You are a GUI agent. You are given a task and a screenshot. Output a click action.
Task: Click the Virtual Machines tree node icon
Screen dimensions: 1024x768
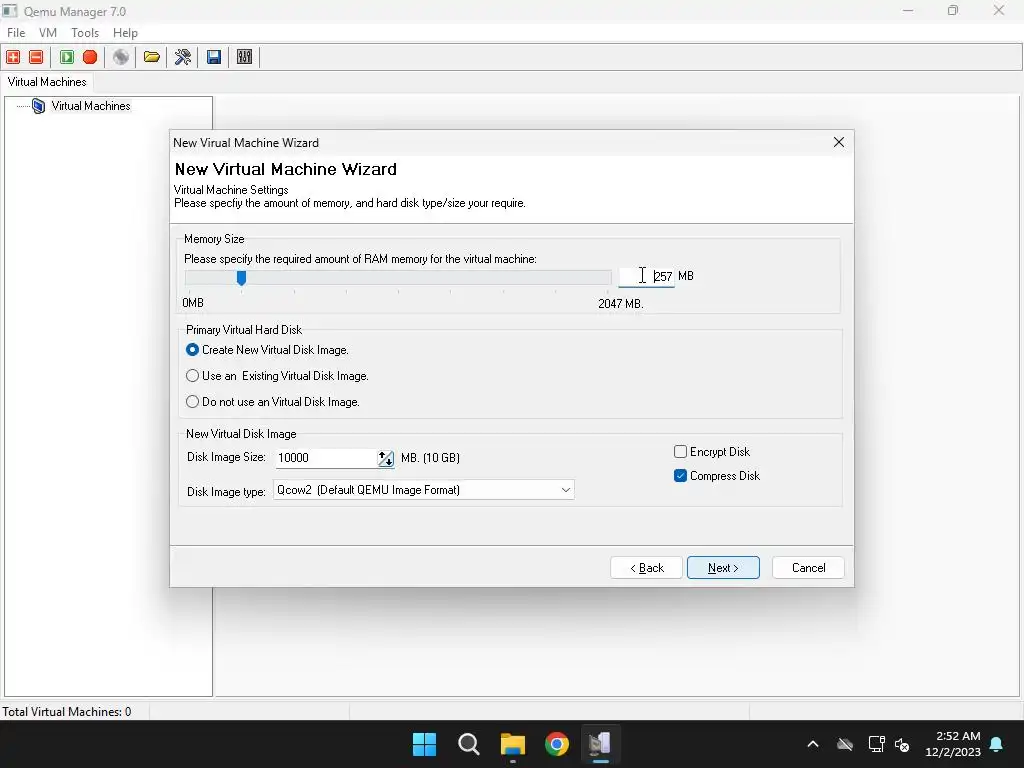pos(39,106)
